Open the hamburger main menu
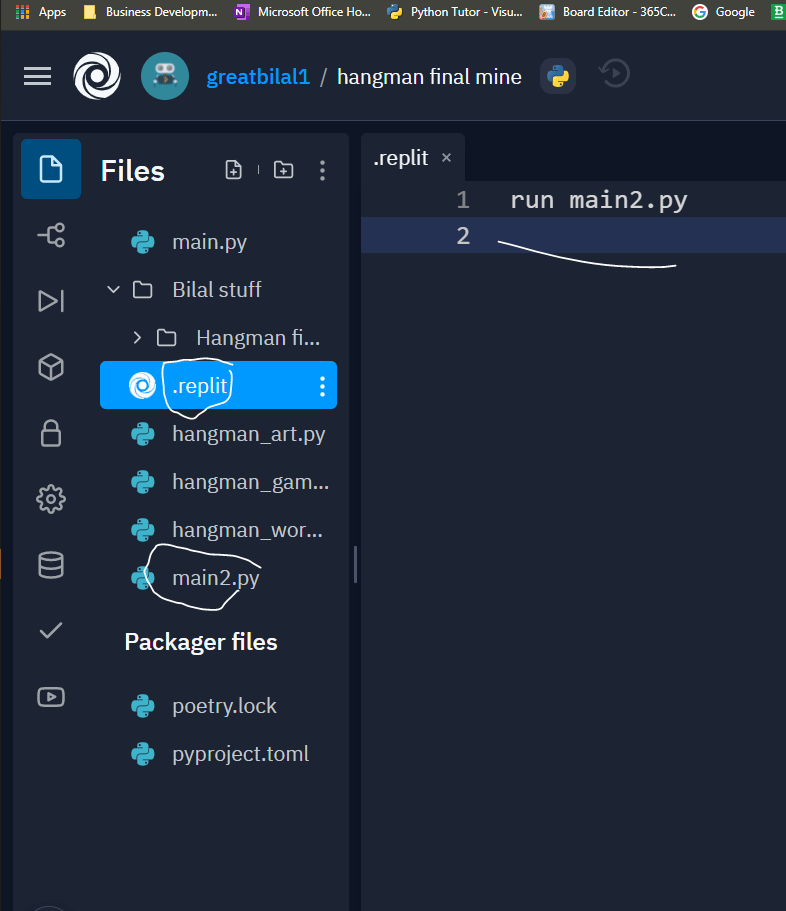The width and height of the screenshot is (786, 911). [x=37, y=76]
